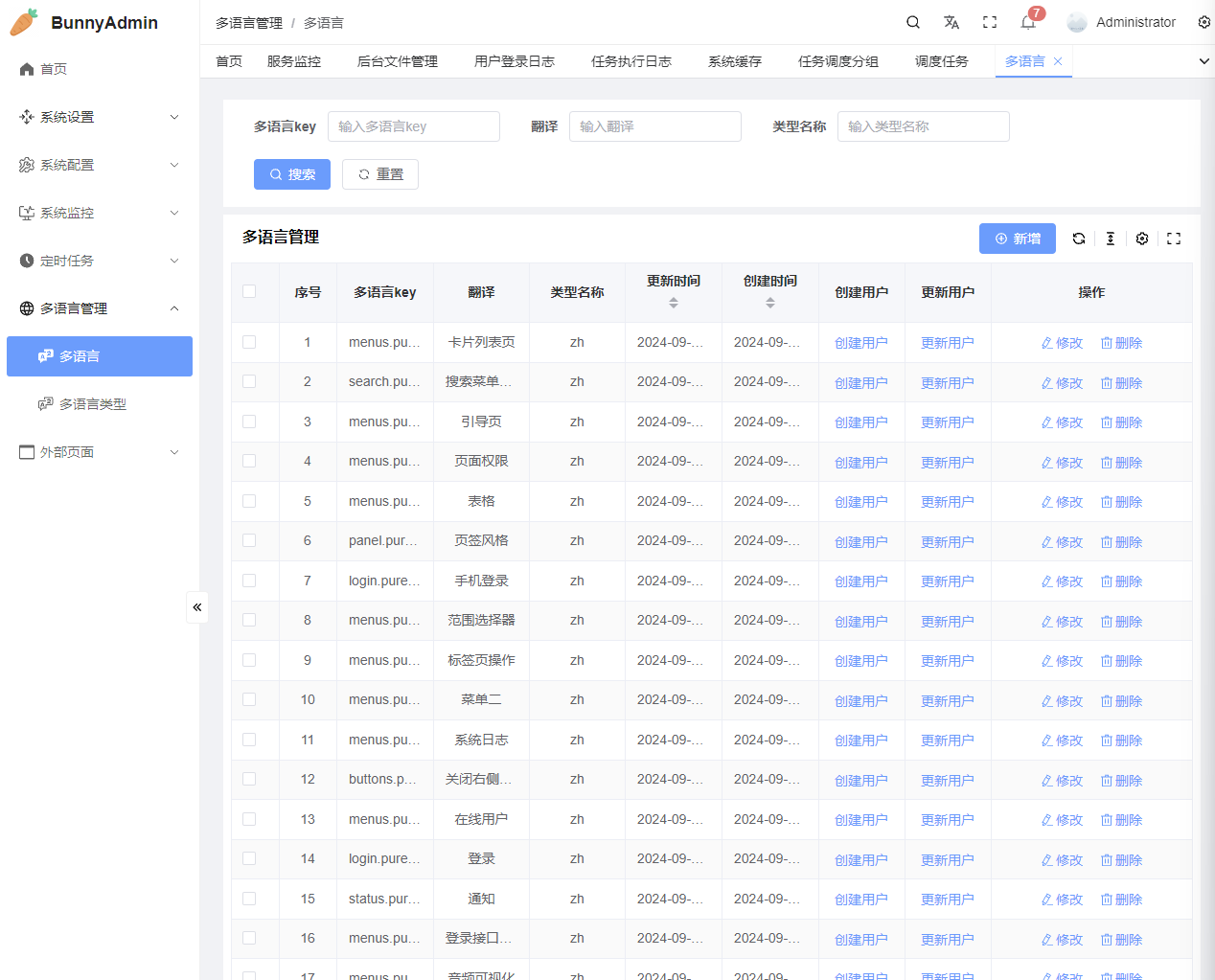Click inside the 多语言key input field
Screen dimensions: 1215x980
[x=414, y=126]
